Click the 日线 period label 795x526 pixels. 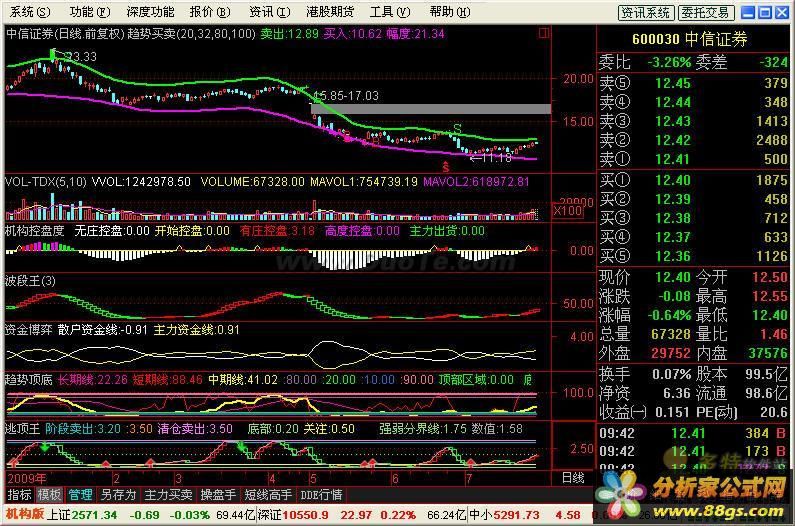pyautogui.click(x=573, y=478)
